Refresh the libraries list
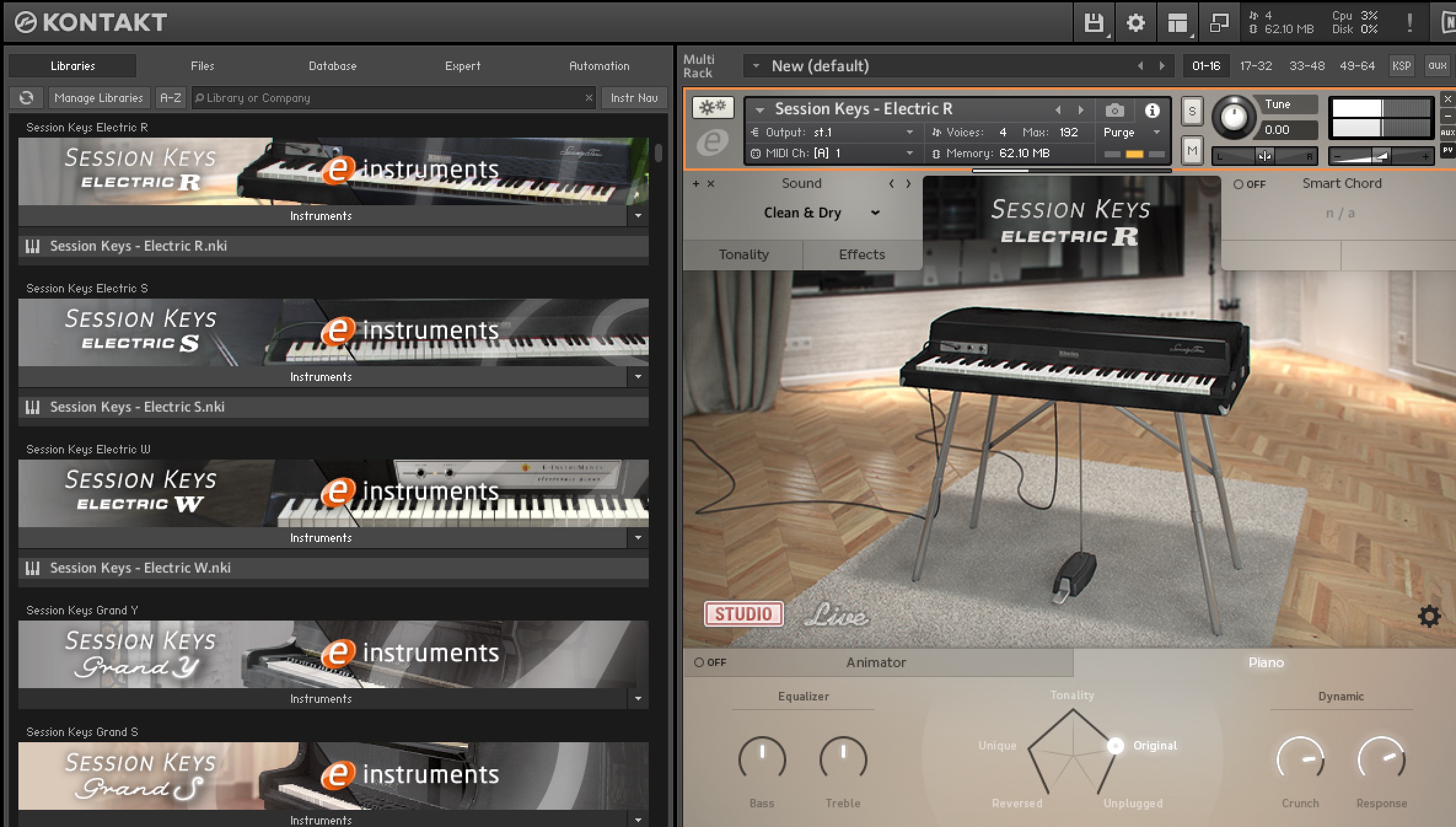Viewport: 1456px width, 827px height. click(26, 98)
